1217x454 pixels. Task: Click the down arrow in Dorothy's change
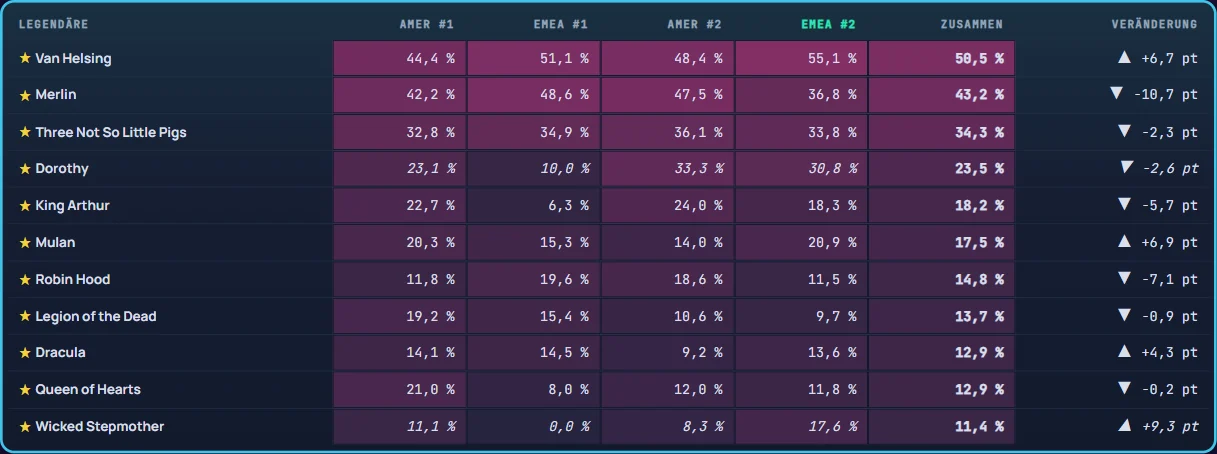(x=1126, y=168)
